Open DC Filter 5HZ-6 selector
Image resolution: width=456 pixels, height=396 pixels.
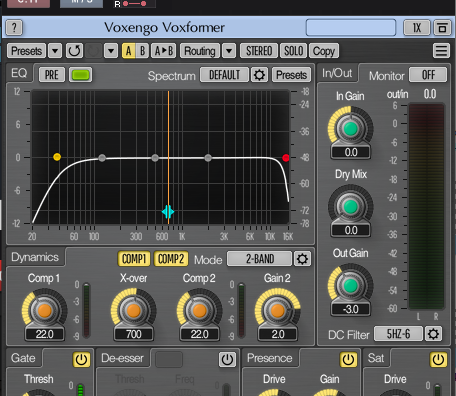[x=398, y=334]
